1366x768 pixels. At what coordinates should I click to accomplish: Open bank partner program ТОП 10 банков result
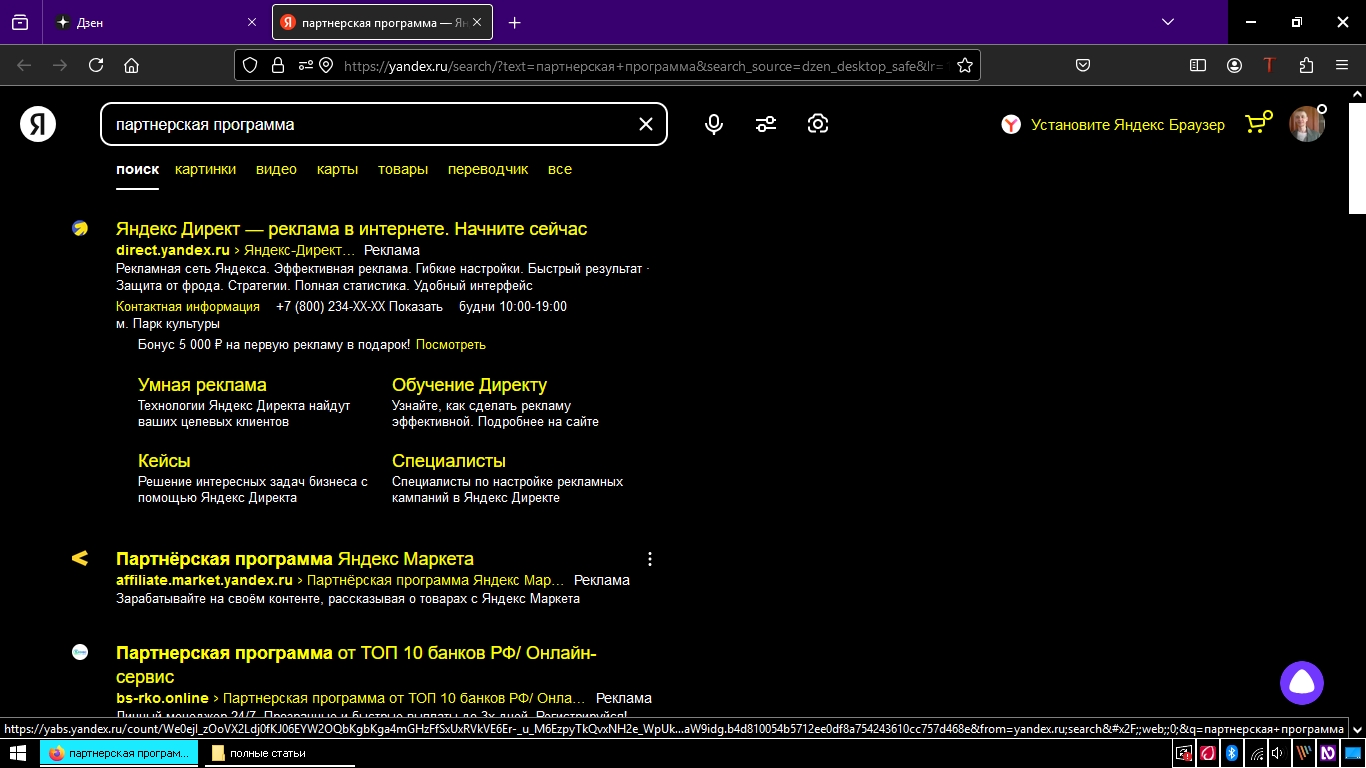pos(356,665)
